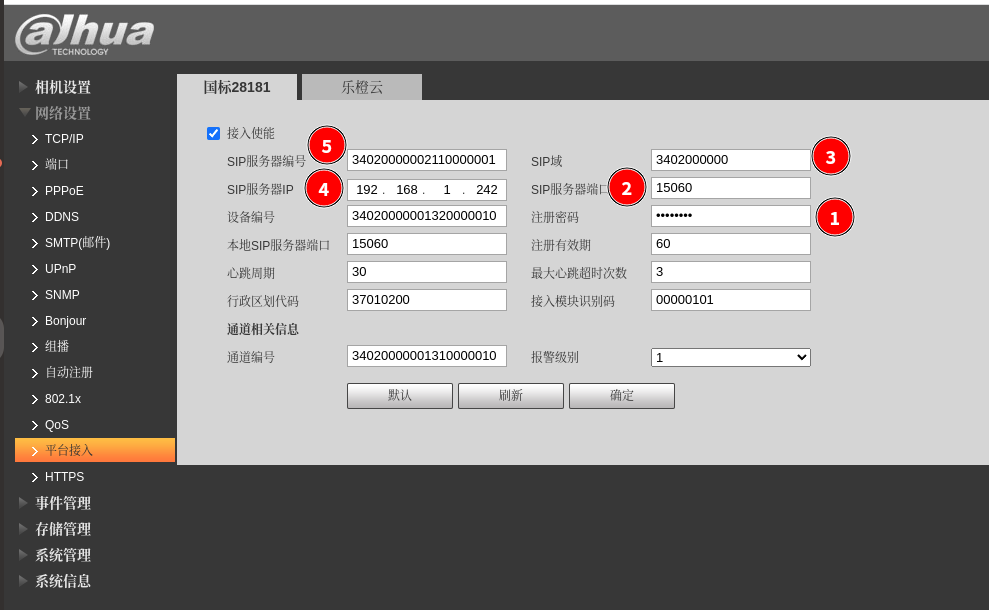Switch to the 乐橙云 tab
989x610 pixels.
pos(362,87)
